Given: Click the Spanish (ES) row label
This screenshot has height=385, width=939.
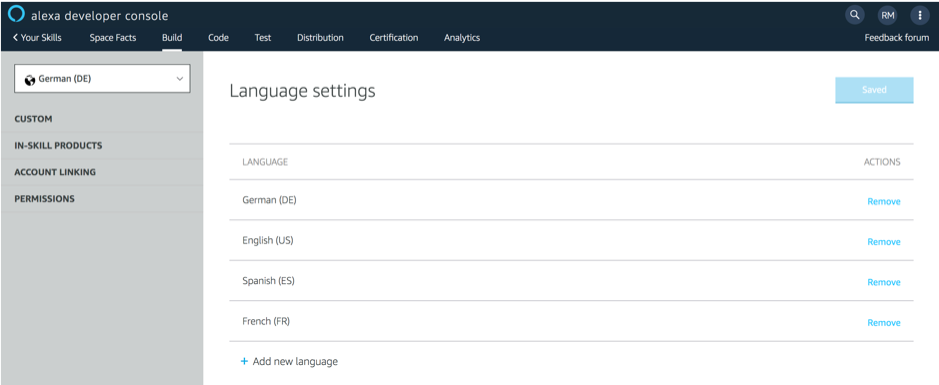Looking at the screenshot, I should coord(268,280).
